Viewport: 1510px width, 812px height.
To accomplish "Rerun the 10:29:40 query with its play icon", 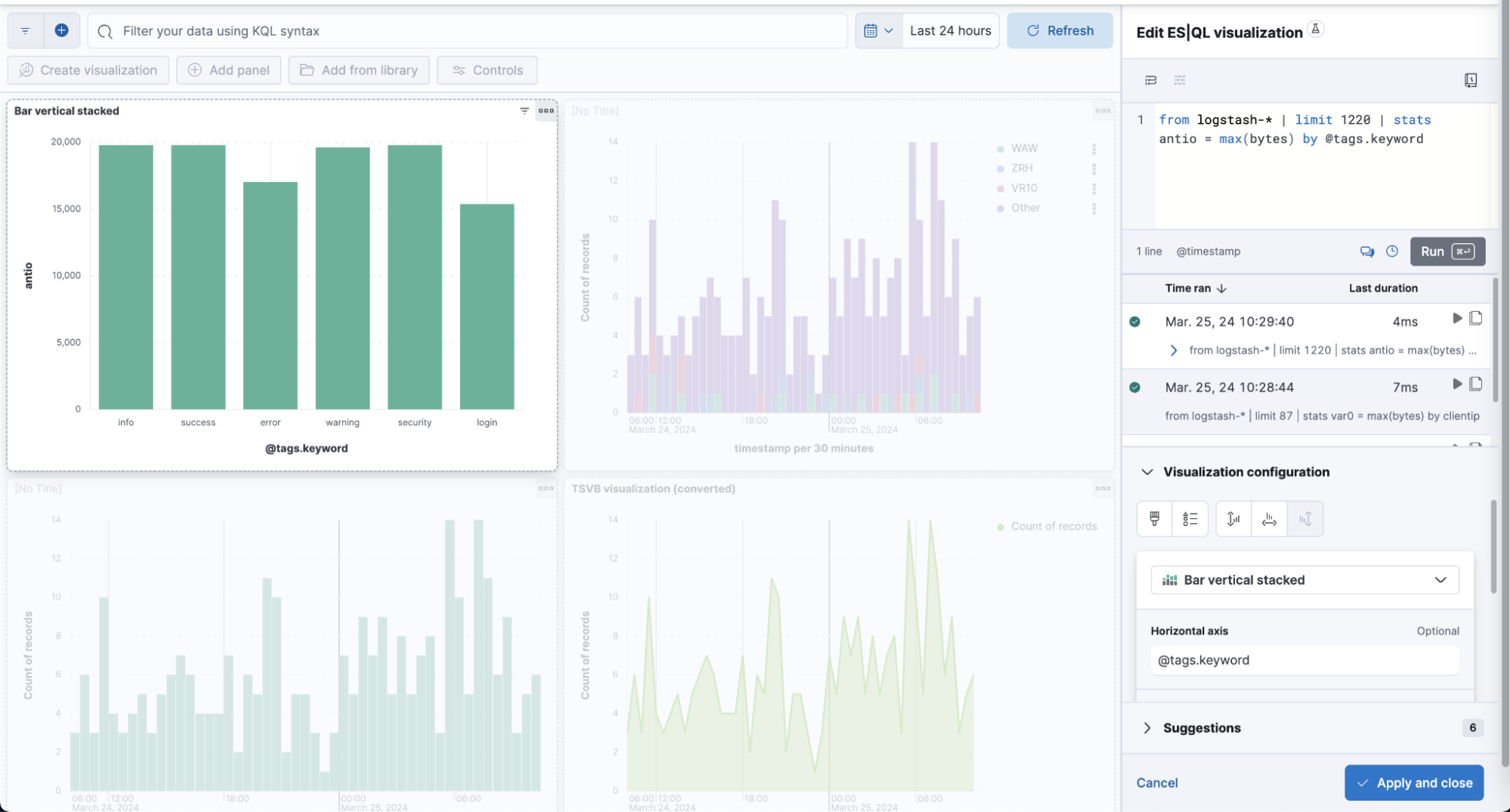I will tap(1456, 319).
